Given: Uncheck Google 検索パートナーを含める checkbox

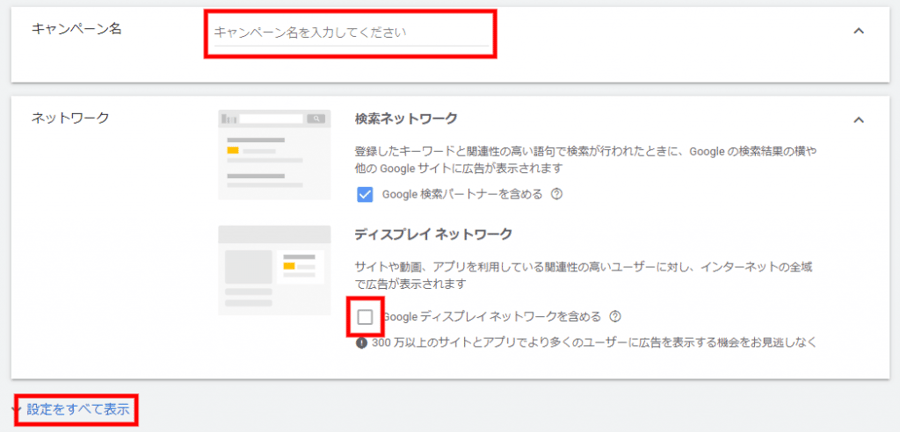Looking at the screenshot, I should [365, 194].
